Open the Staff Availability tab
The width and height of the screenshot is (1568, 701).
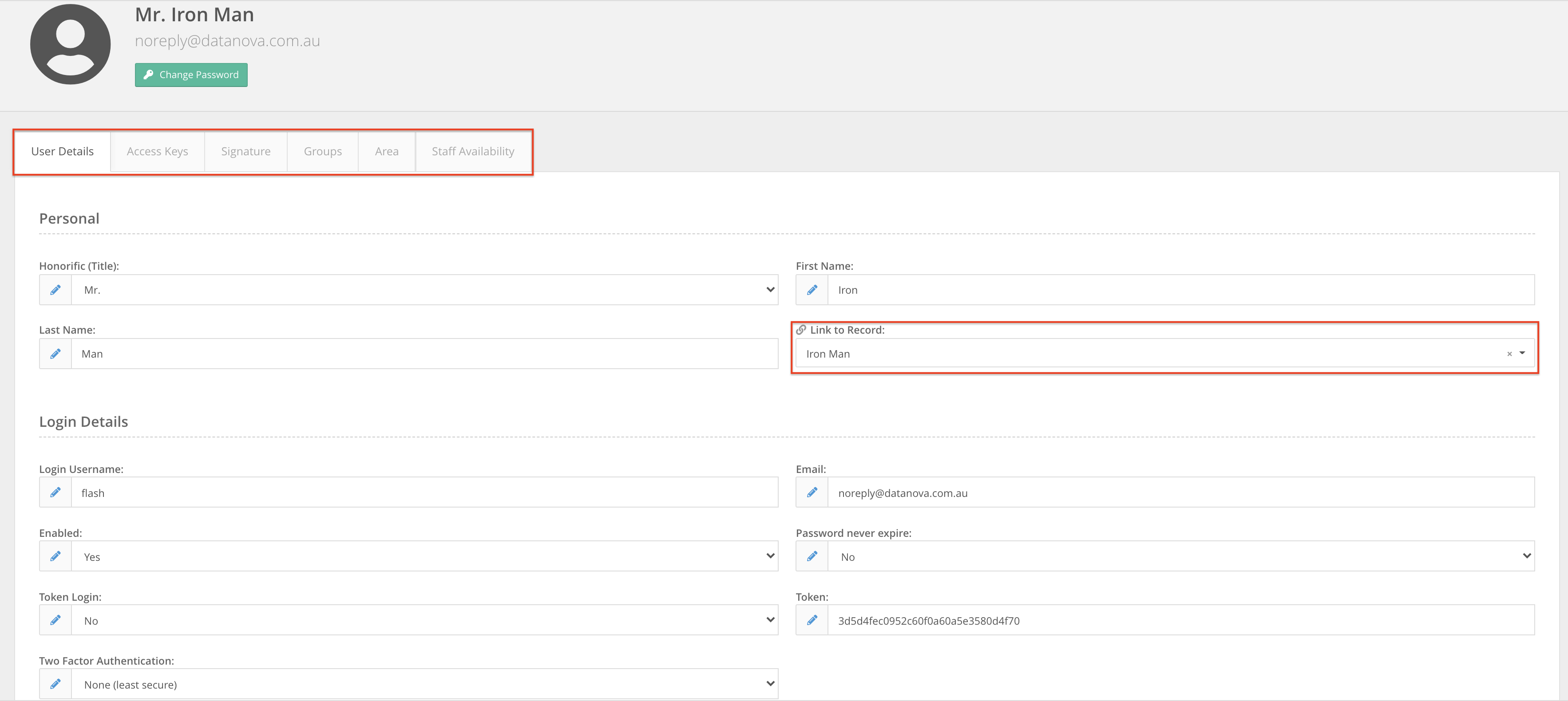pyautogui.click(x=473, y=152)
